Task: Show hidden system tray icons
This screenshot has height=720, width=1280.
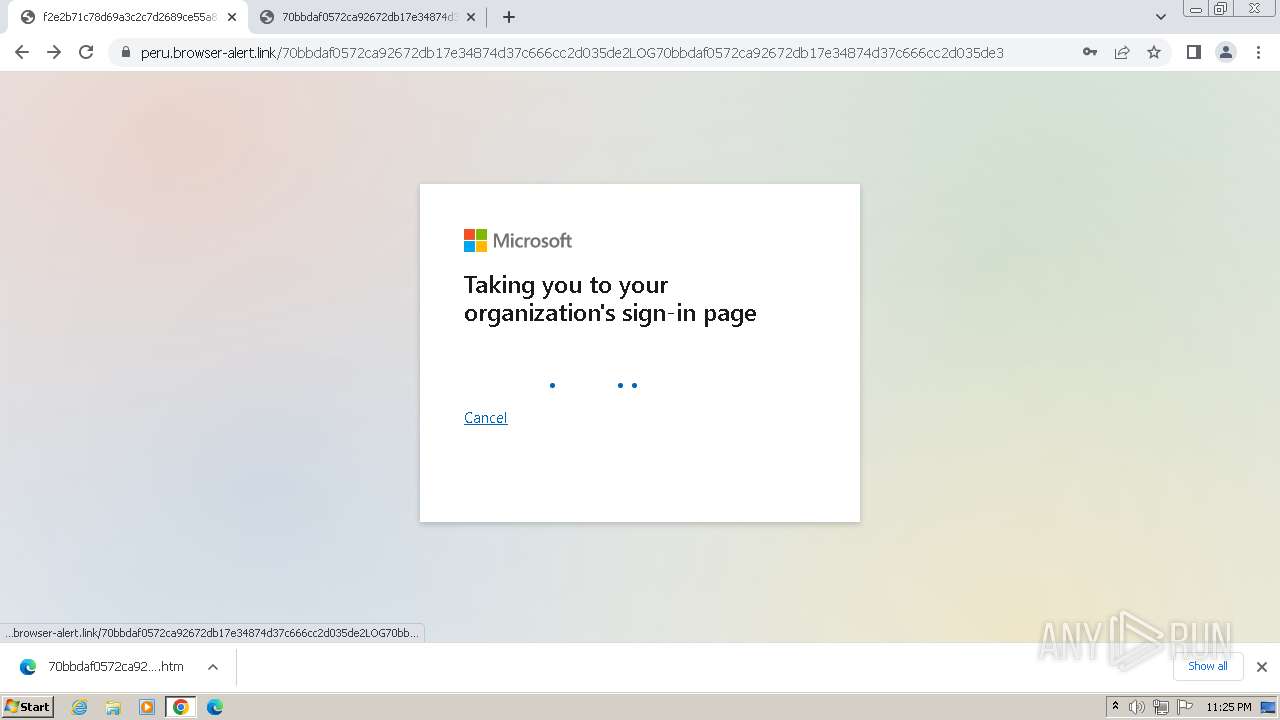Action: 1115,707
